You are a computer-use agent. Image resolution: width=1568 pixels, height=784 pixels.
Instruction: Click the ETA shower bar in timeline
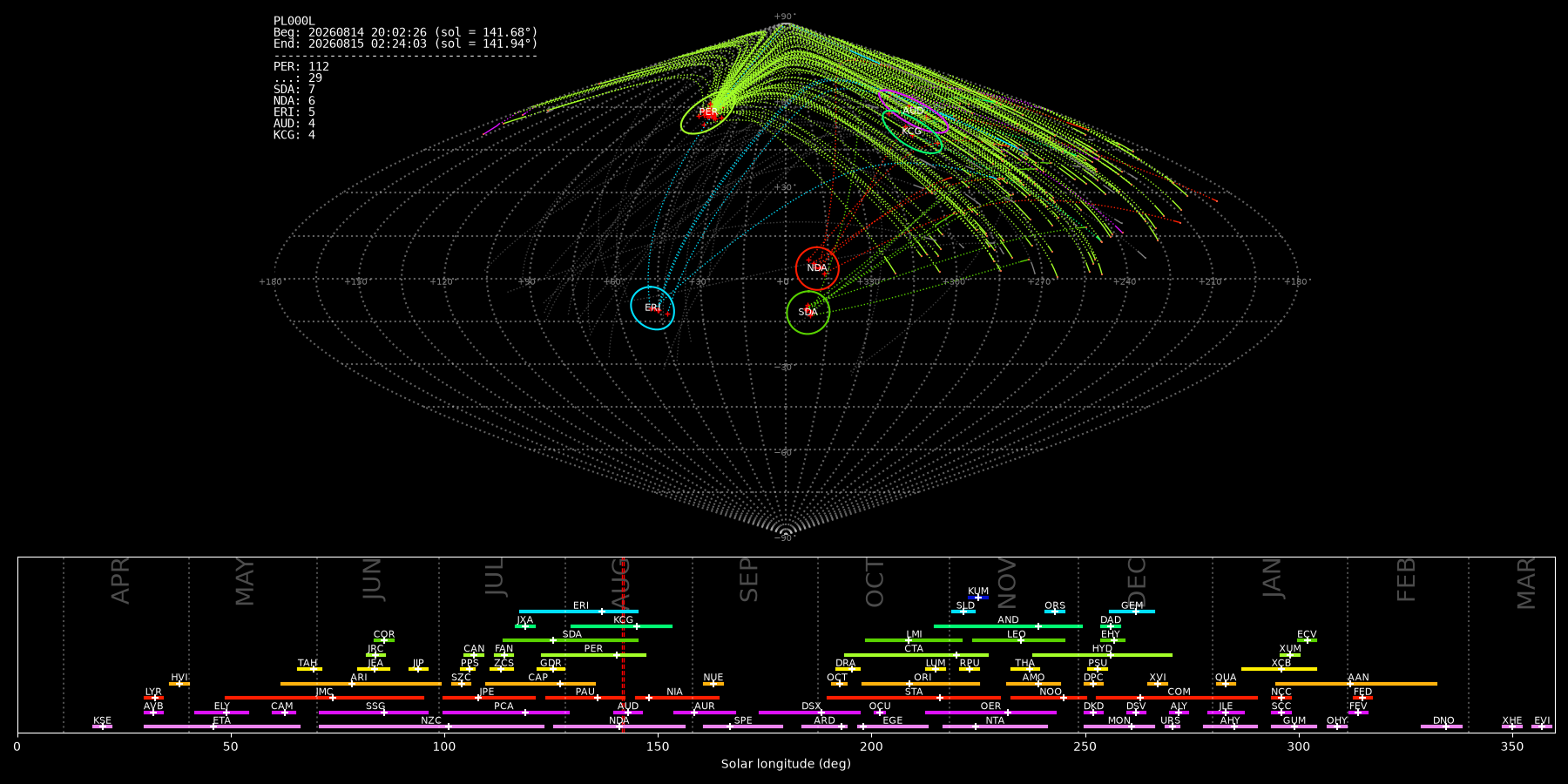click(222, 727)
